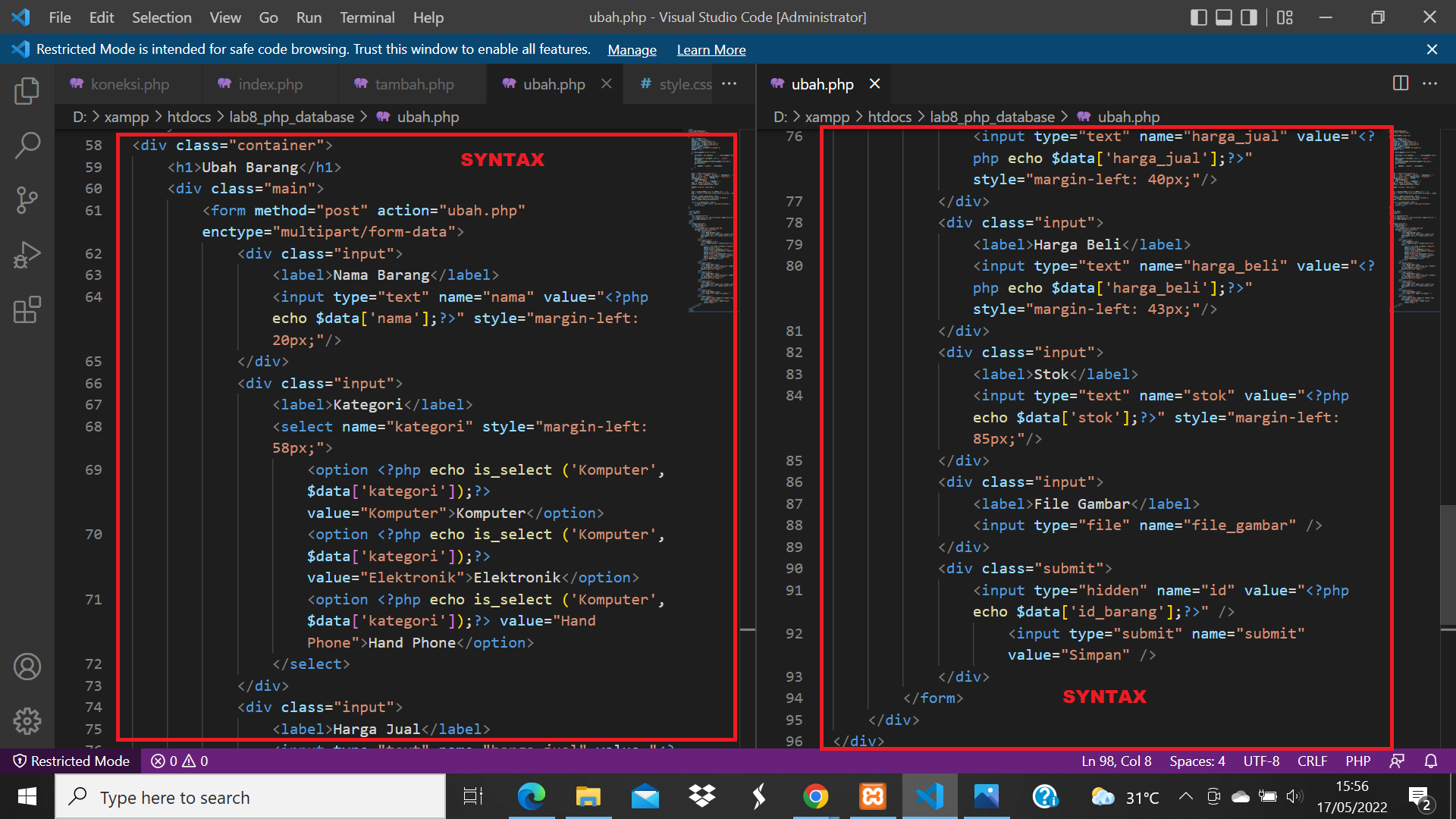
Task: Click Manage in the Restricted Mode banner
Action: 632,49
